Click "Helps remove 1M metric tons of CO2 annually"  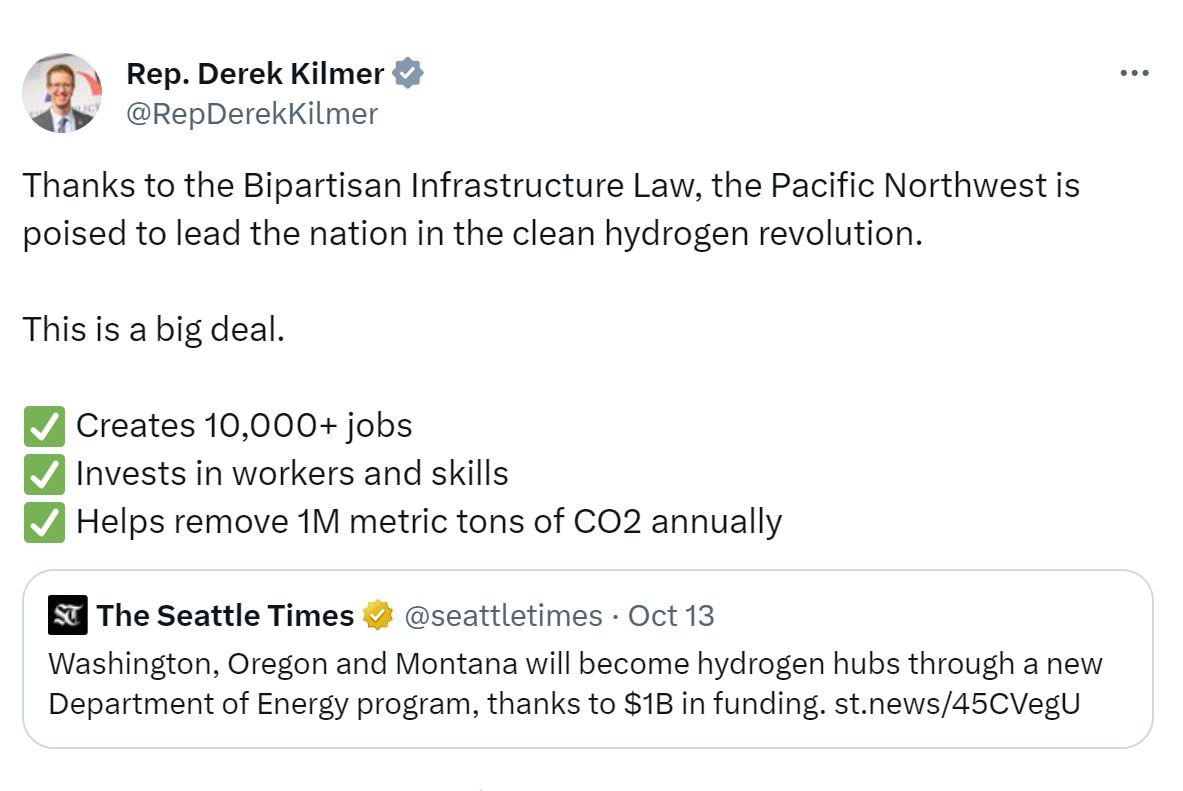point(428,522)
